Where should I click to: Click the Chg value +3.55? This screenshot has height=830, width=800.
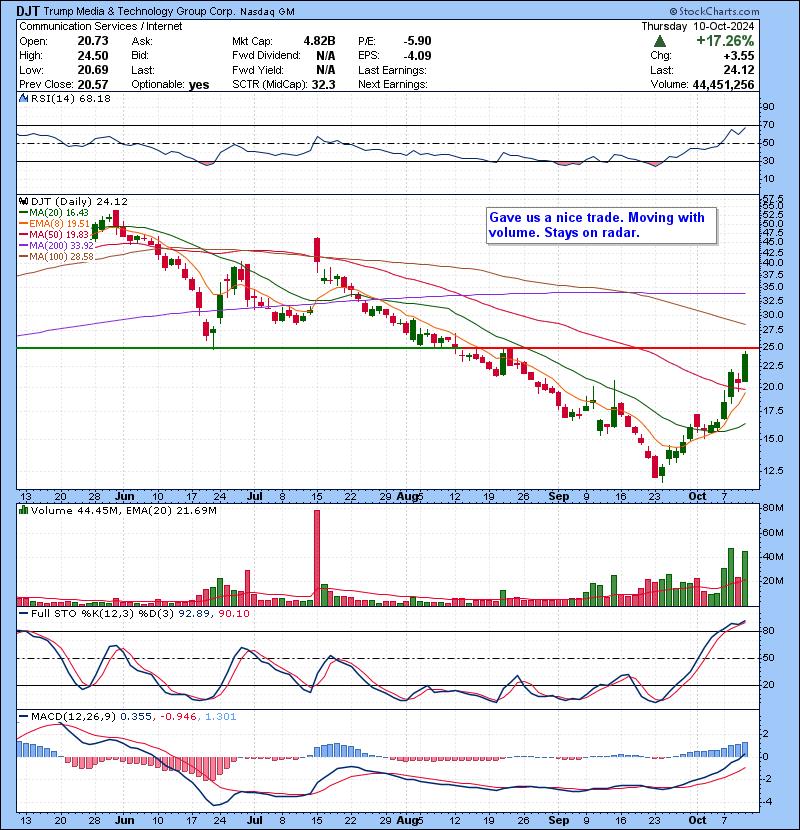click(740, 56)
